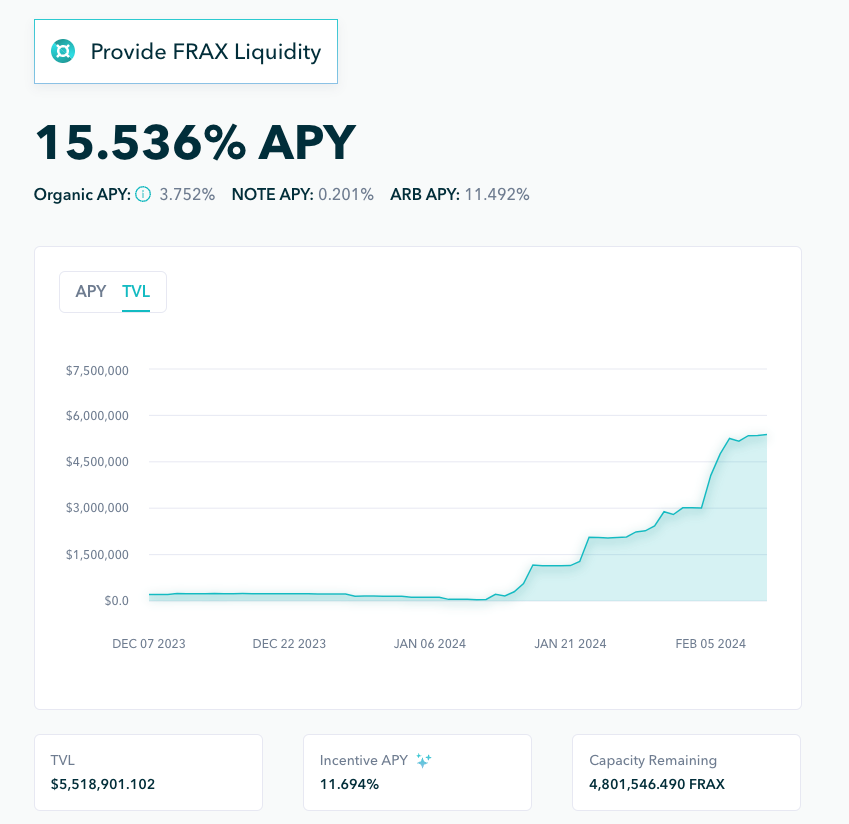
Task: Select the ARB APY 11.492% value
Action: [x=497, y=194]
